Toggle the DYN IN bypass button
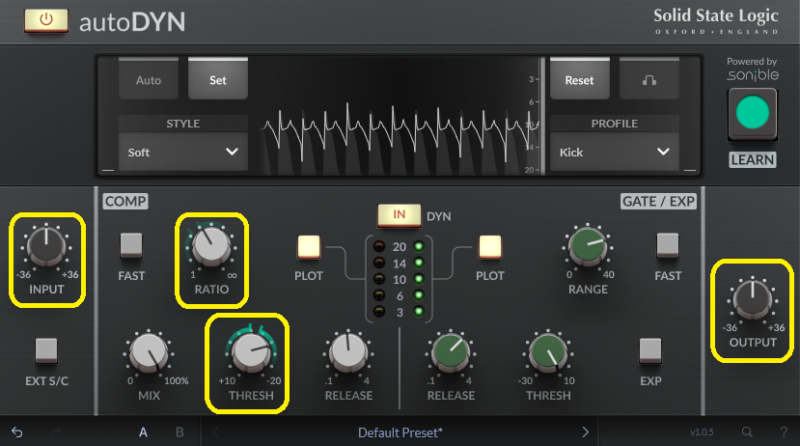This screenshot has height=446, width=800. (x=399, y=215)
